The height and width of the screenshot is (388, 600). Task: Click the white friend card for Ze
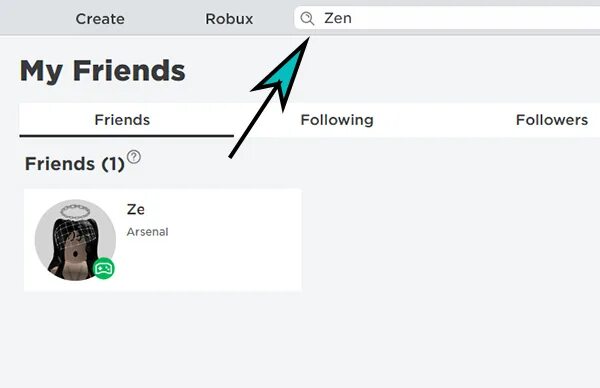pos(163,240)
